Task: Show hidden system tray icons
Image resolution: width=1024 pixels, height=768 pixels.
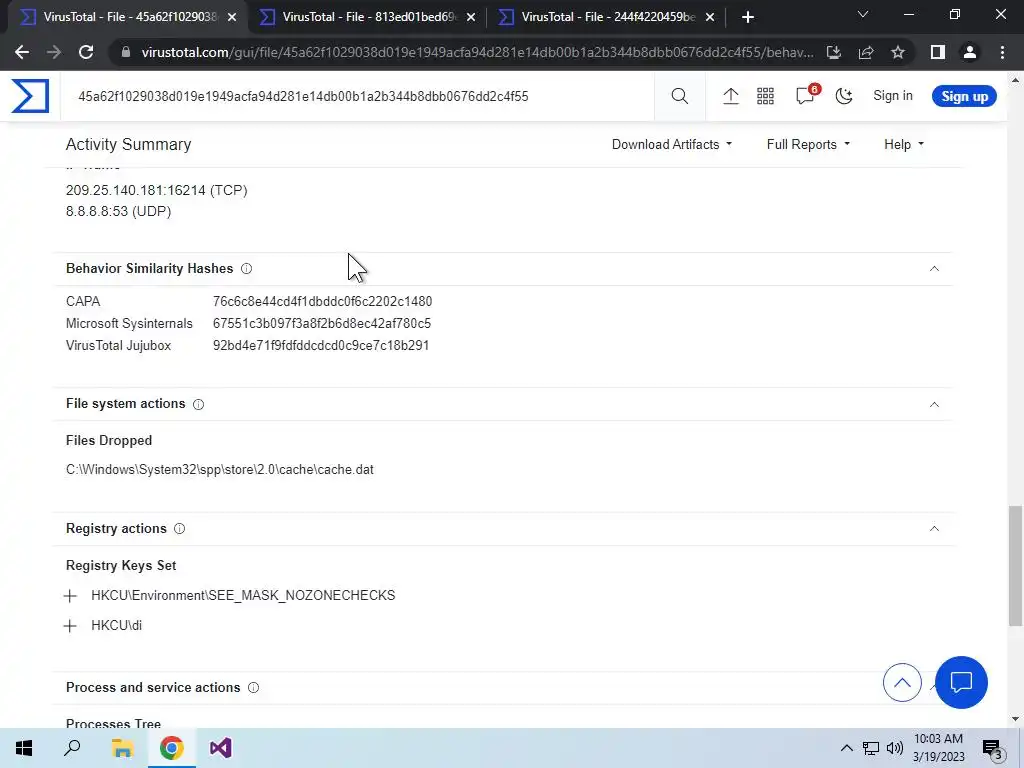Action: click(x=846, y=748)
